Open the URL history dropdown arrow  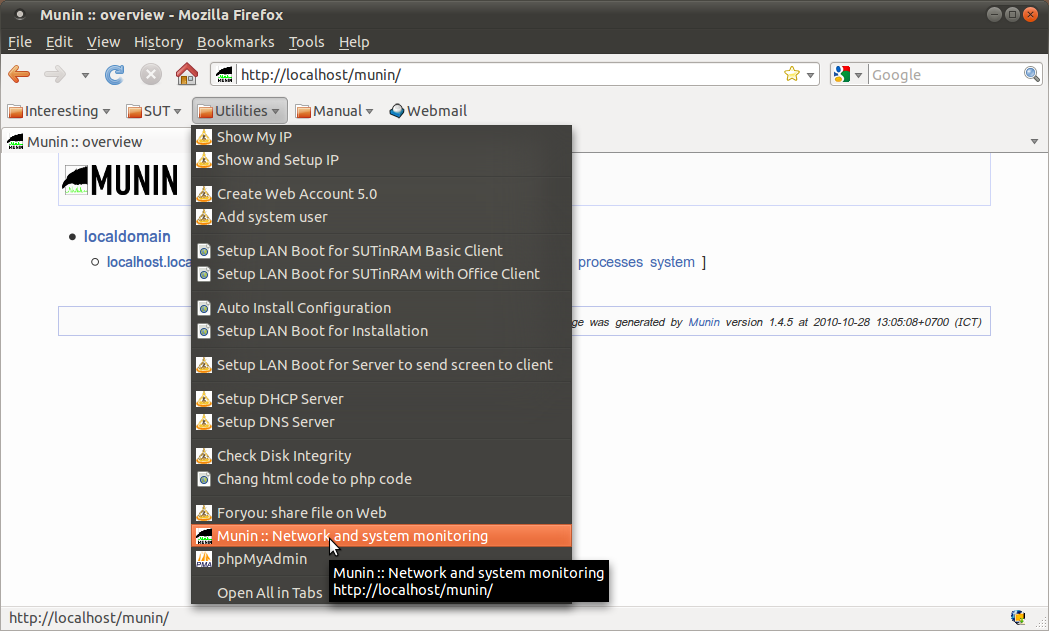pyautogui.click(x=810, y=75)
